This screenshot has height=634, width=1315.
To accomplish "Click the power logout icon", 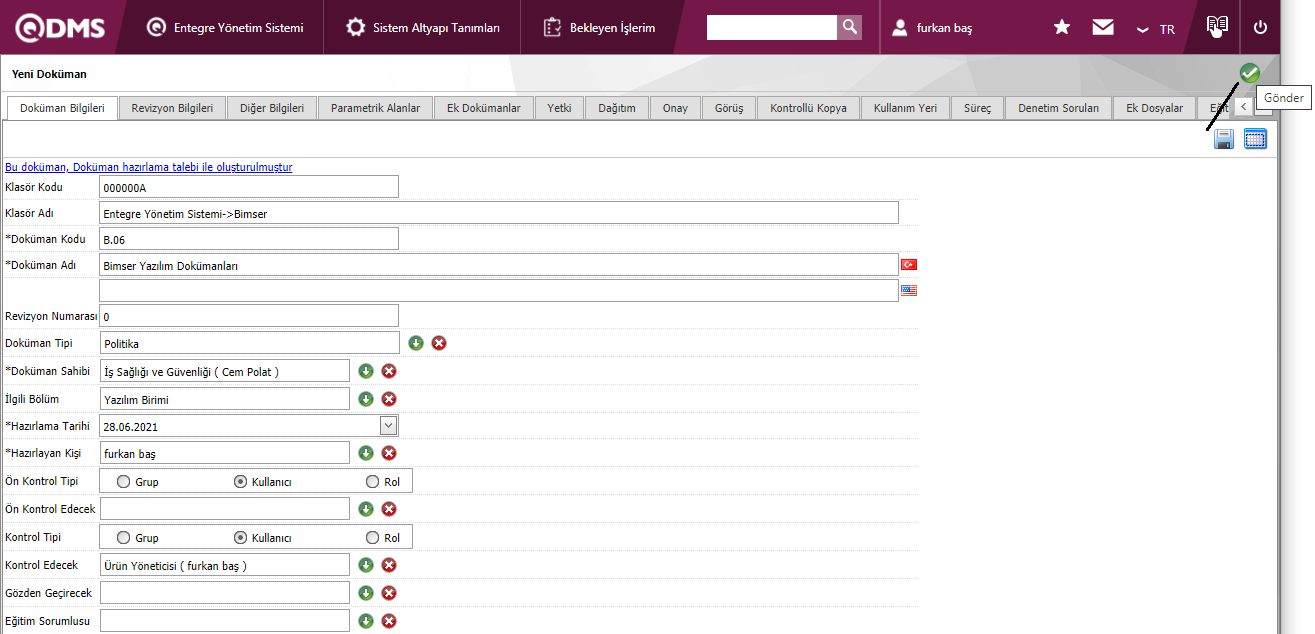I will (1260, 28).
